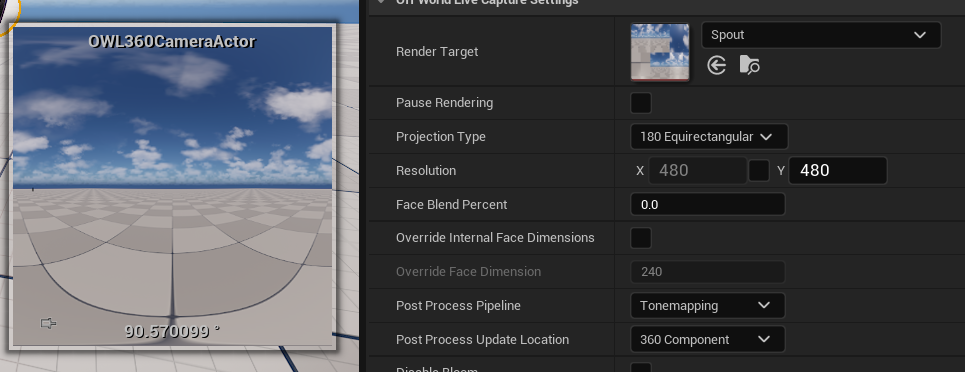Open the Spout render target dropdown
This screenshot has height=372, width=965.
tap(821, 35)
